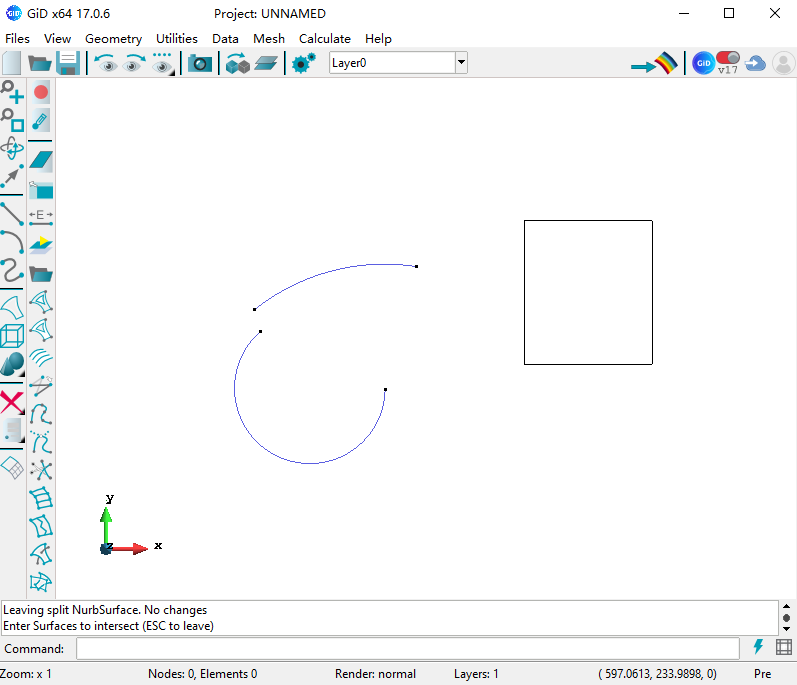Image resolution: width=797 pixels, height=685 pixels.
Task: Select the Pan/Move view arrow tool
Action: coord(12,176)
